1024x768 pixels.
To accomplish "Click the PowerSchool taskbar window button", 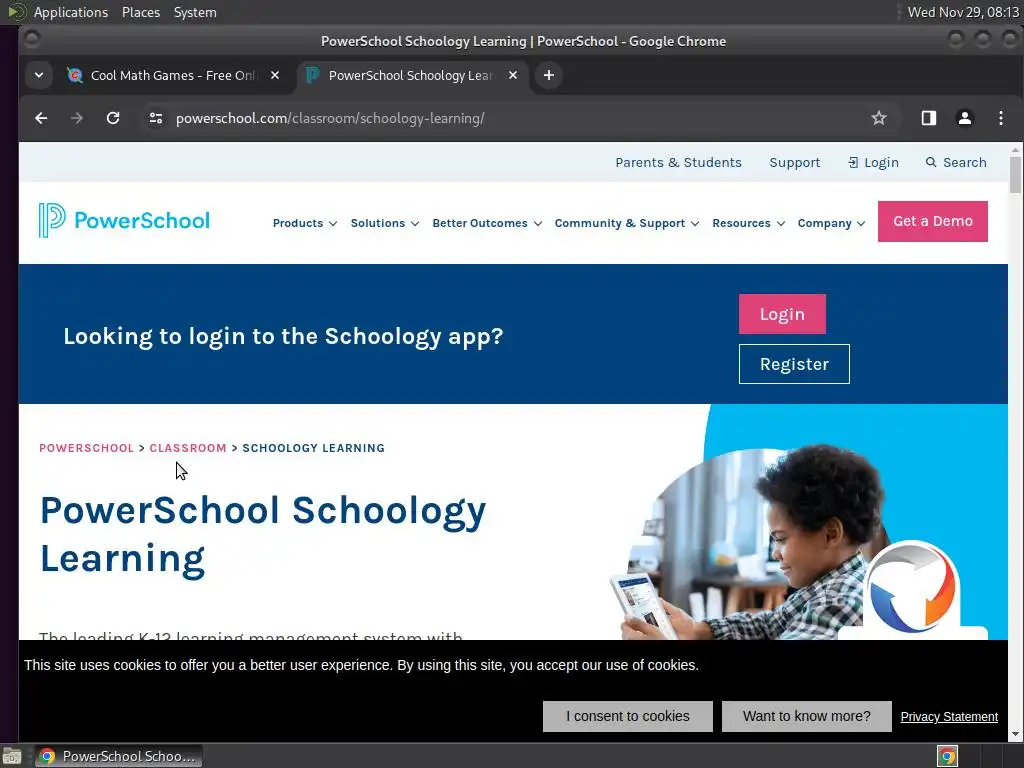I will click(118, 756).
